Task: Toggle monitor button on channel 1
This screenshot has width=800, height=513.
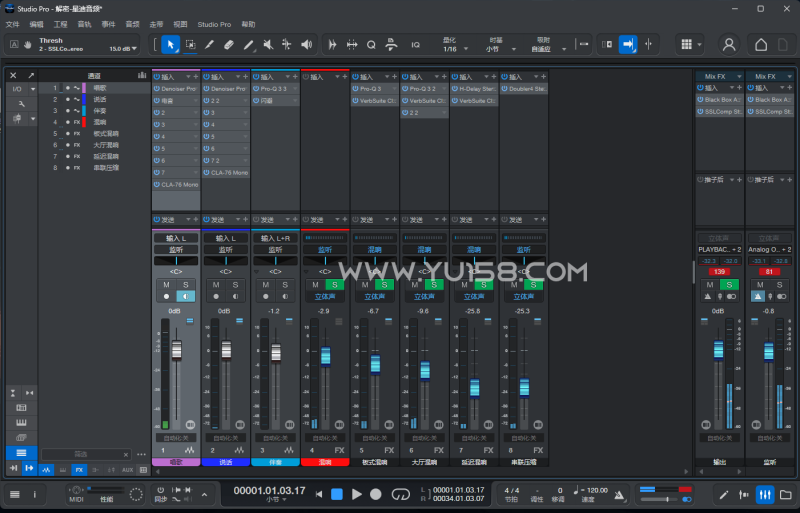Action: [x=186, y=297]
